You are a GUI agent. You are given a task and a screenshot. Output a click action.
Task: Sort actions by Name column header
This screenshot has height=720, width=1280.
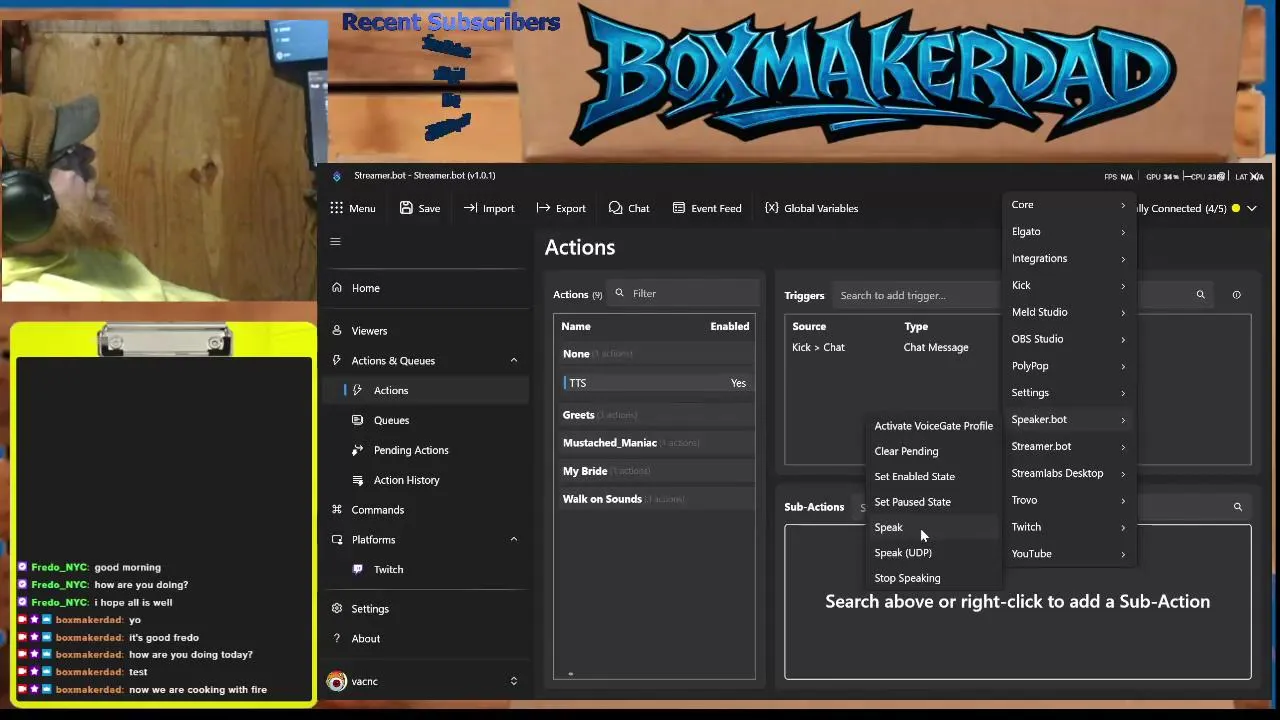(x=576, y=326)
